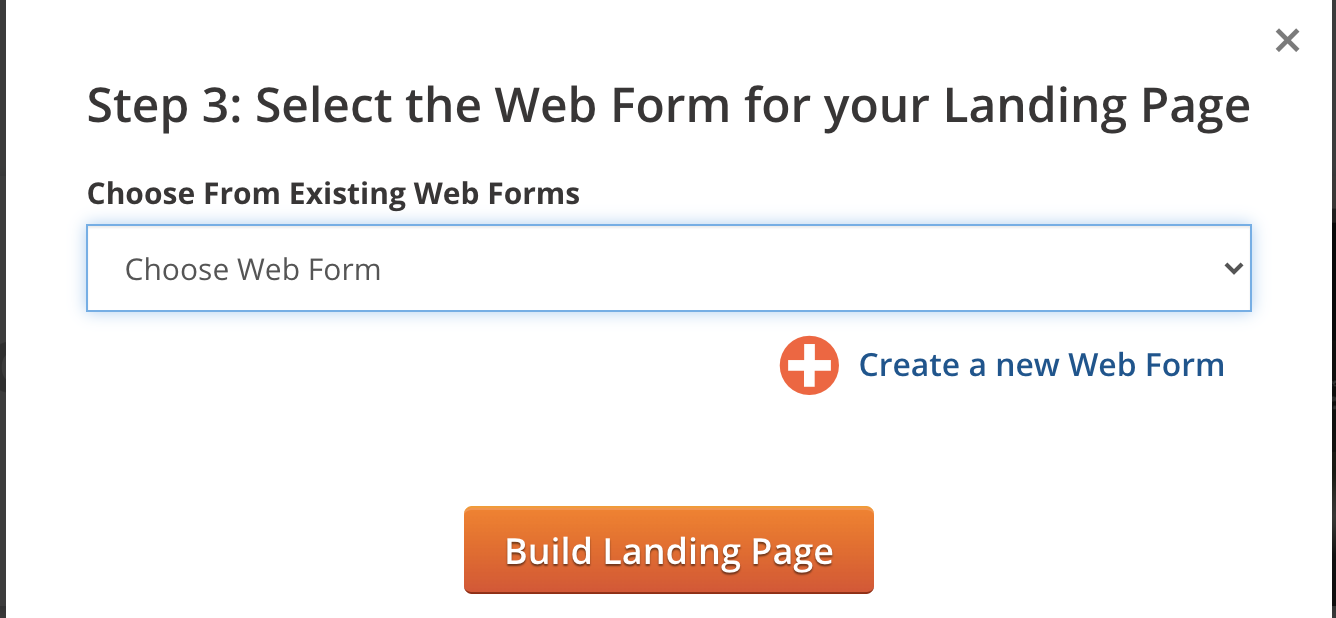Click the orange plus circle icon
This screenshot has width=1336, height=618.
click(808, 365)
